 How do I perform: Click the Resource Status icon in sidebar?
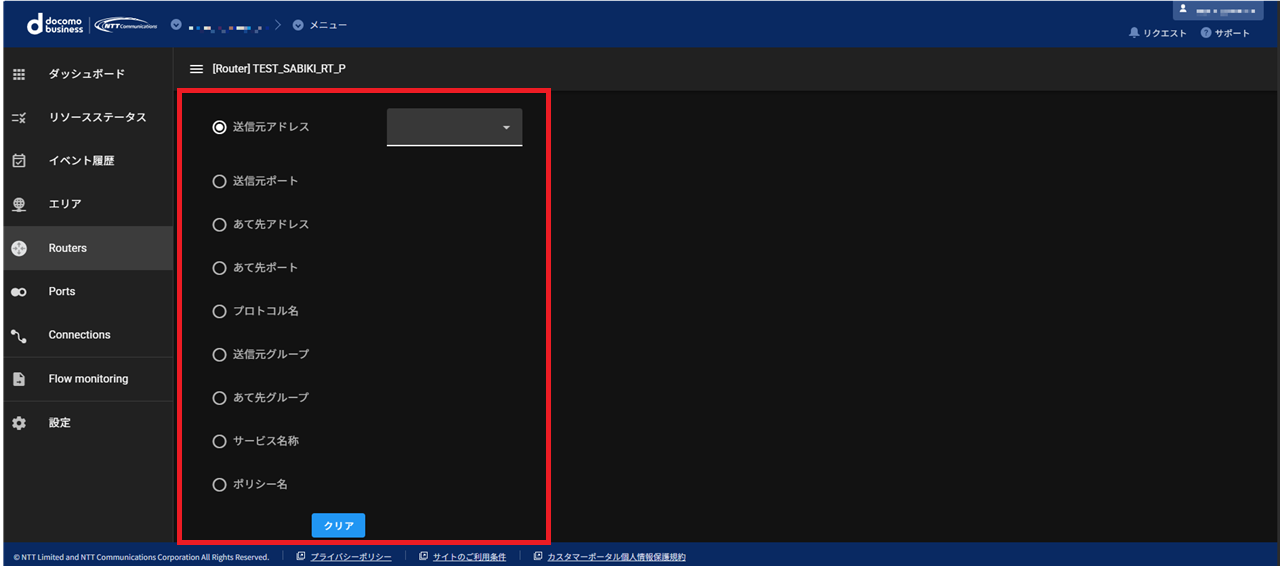pyautogui.click(x=19, y=118)
